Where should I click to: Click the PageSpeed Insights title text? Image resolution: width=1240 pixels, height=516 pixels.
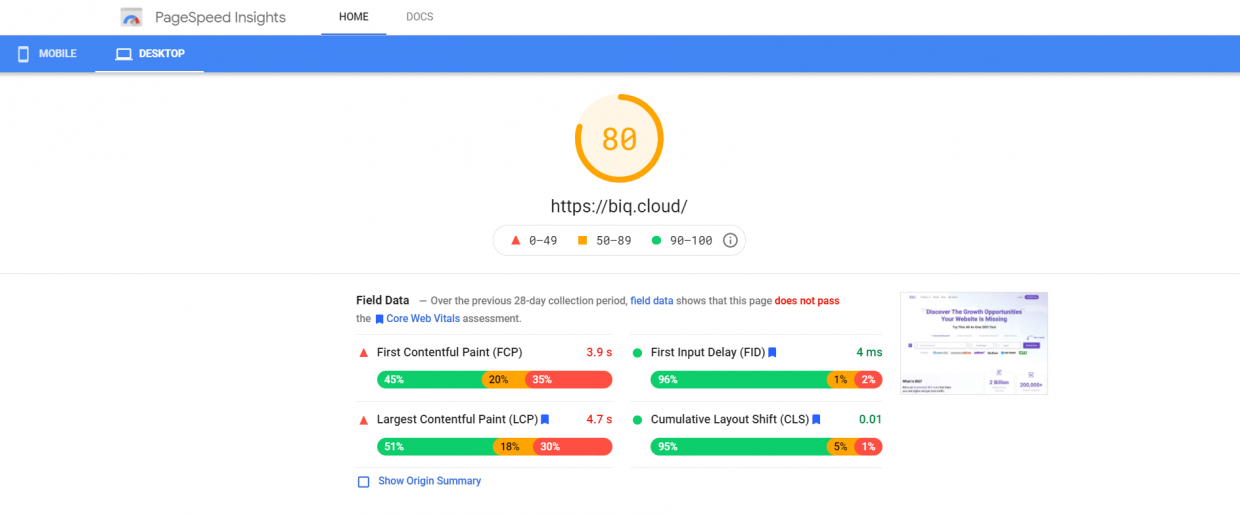220,17
